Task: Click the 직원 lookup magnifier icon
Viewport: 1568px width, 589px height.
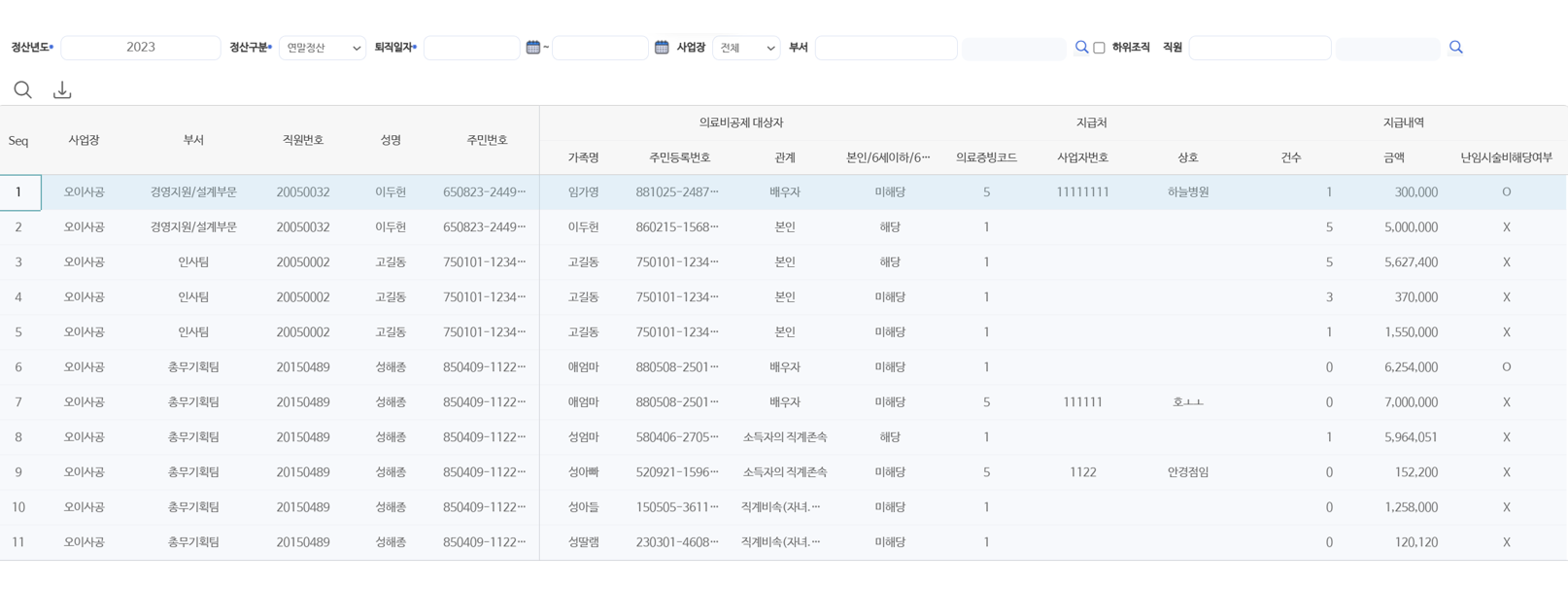Action: click(1455, 47)
